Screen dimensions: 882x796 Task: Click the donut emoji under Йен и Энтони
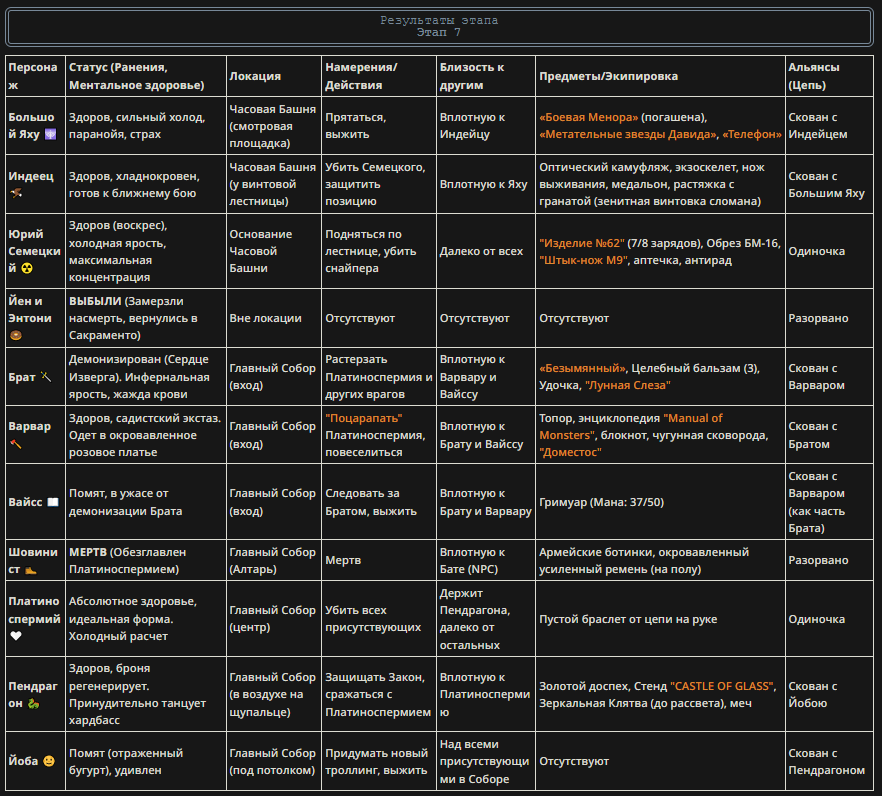click(x=16, y=335)
